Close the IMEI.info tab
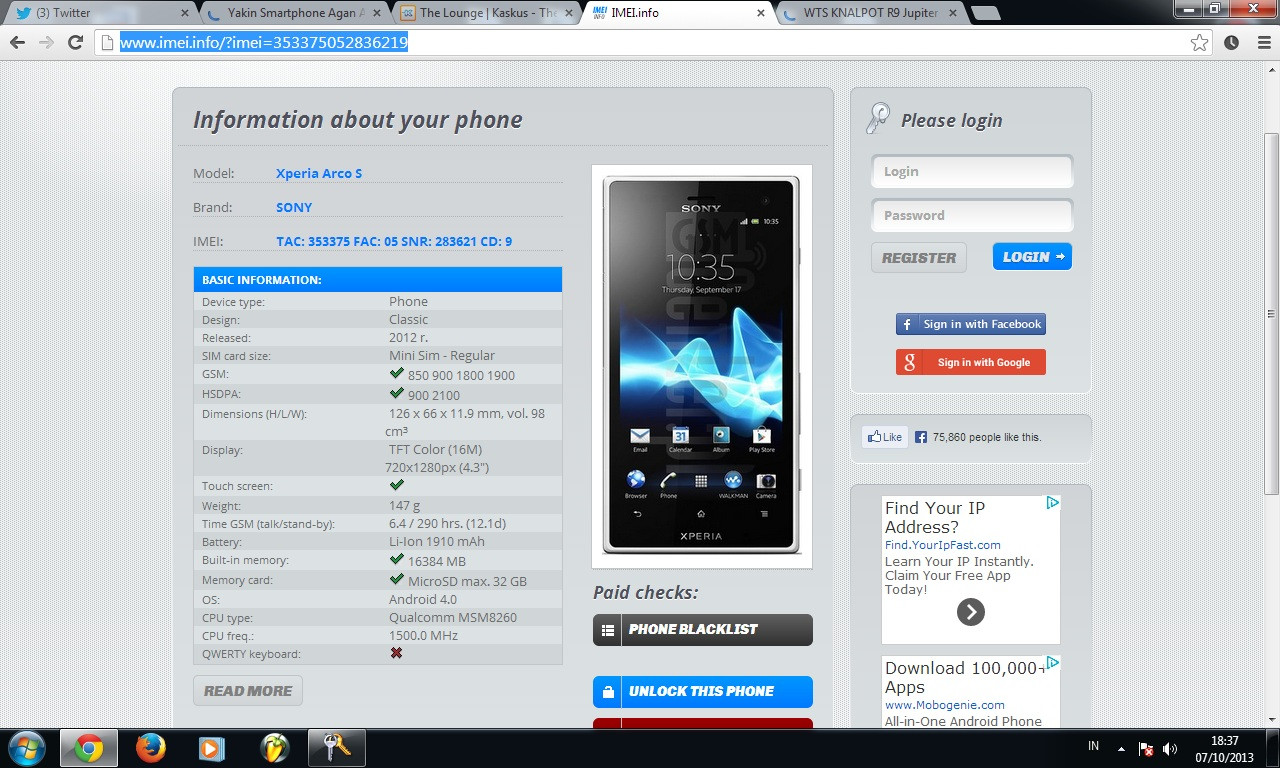 (x=761, y=13)
